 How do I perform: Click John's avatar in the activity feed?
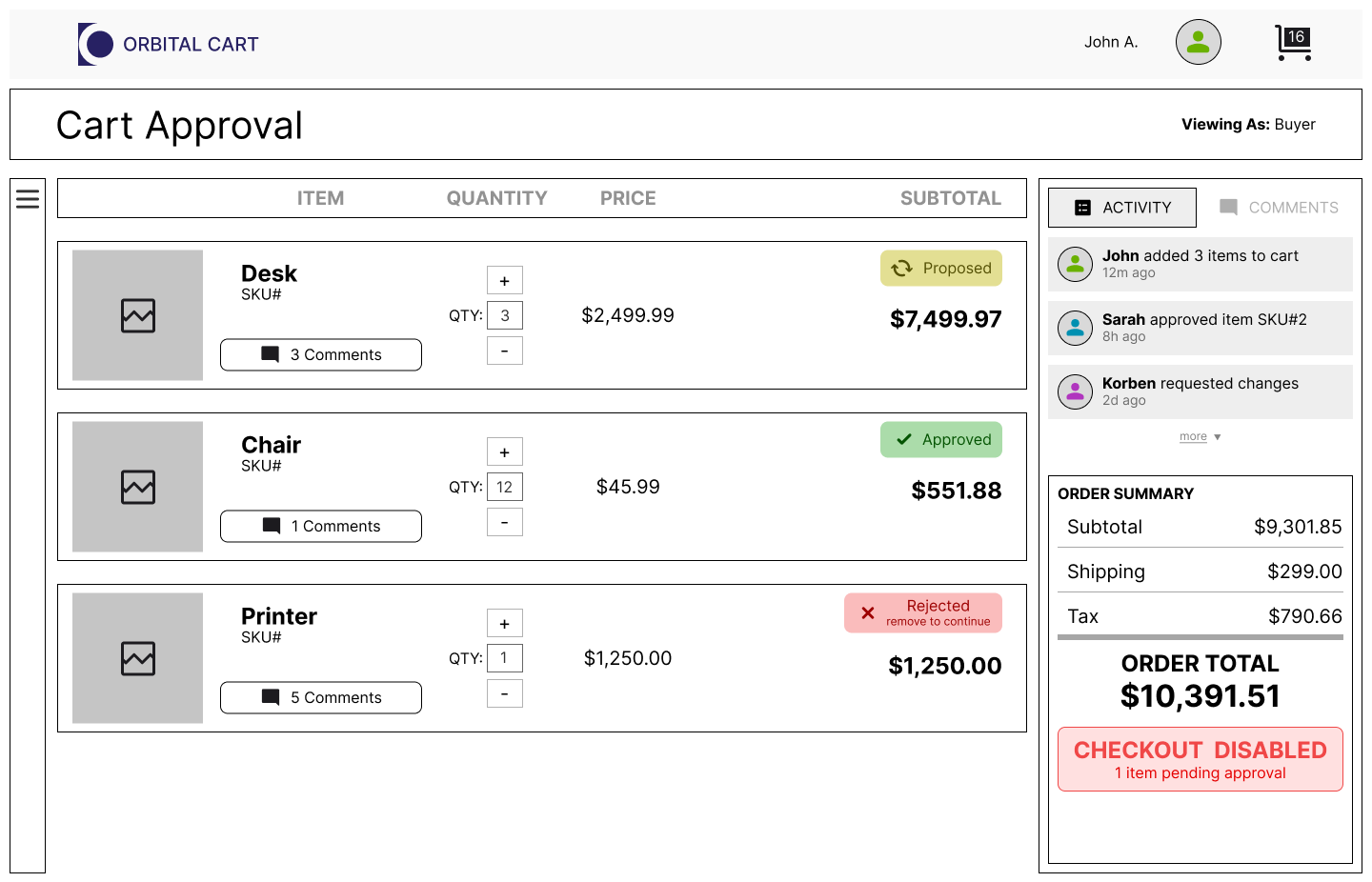[1075, 264]
